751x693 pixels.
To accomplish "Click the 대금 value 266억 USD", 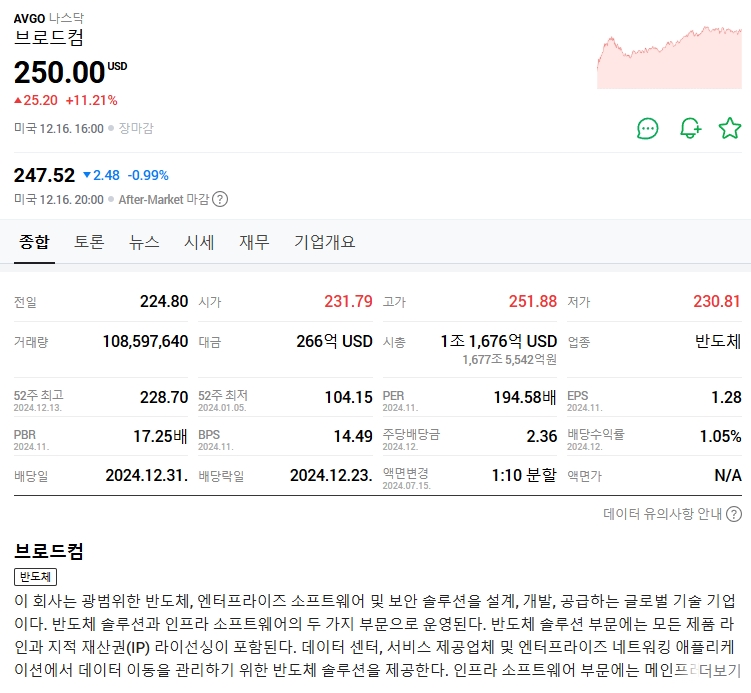I will pos(334,341).
